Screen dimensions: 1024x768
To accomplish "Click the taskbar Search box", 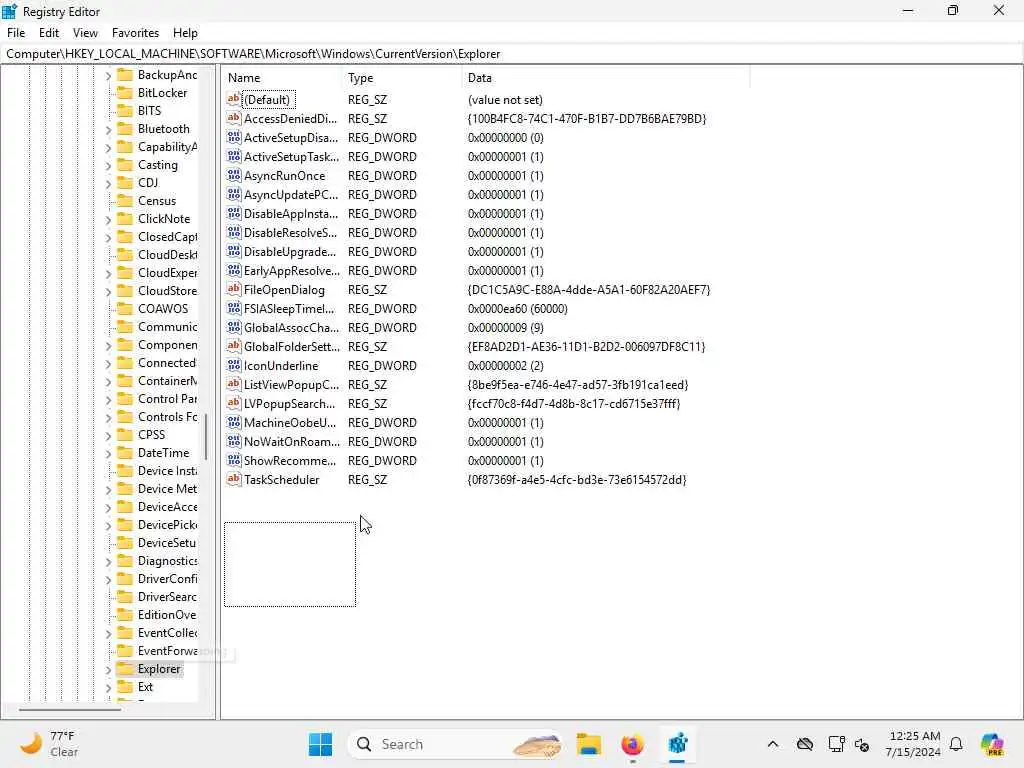I will click(x=456, y=744).
